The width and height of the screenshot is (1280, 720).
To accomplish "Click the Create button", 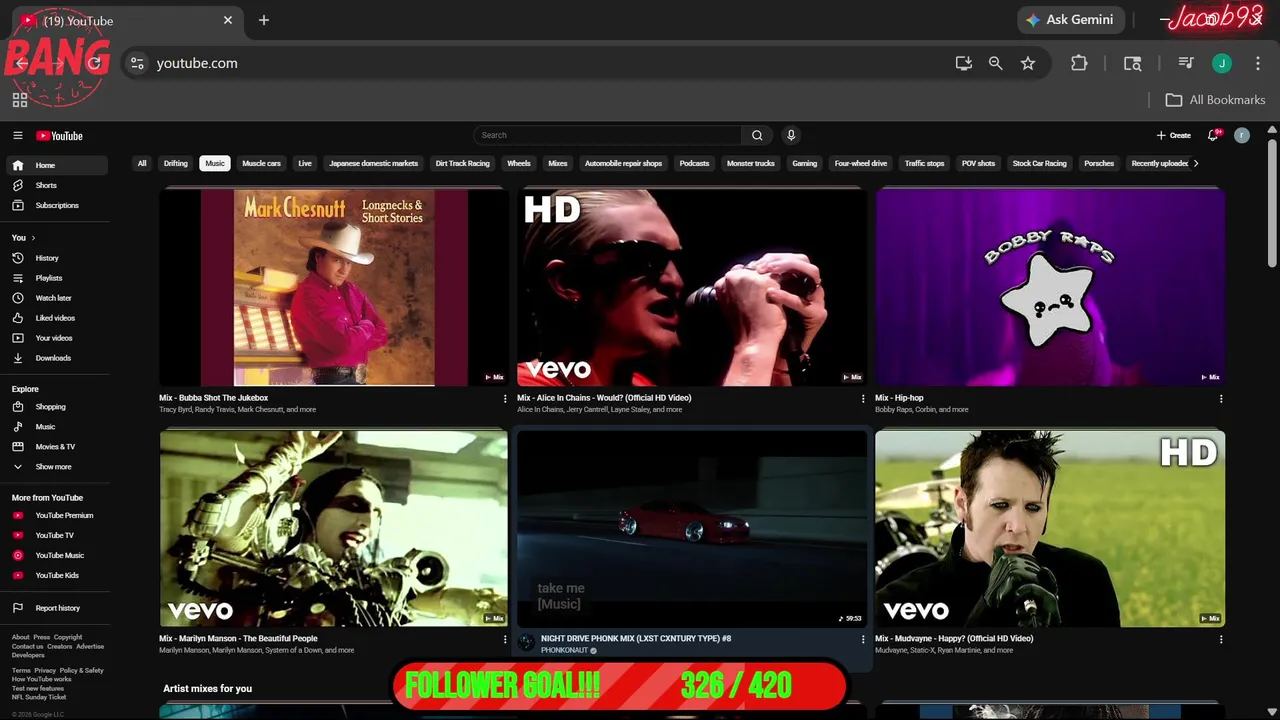I will pos(1174,135).
